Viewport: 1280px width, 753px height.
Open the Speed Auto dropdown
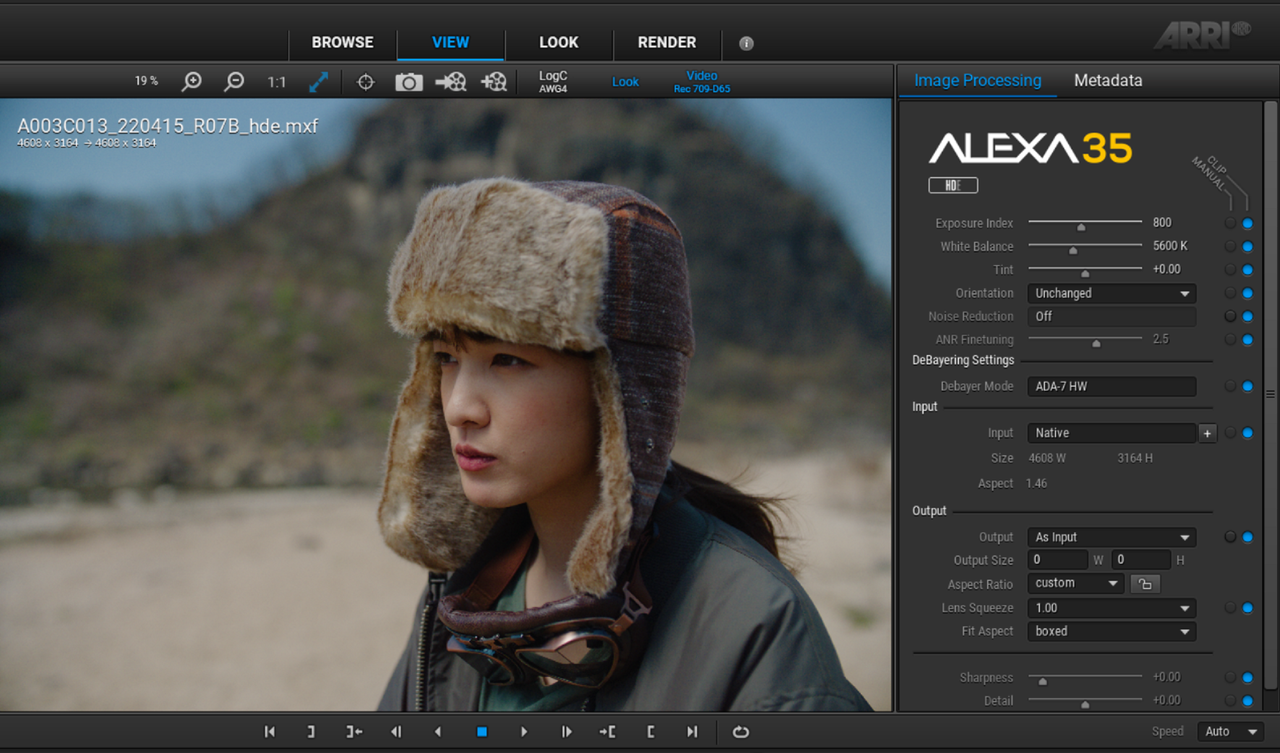(1230, 732)
